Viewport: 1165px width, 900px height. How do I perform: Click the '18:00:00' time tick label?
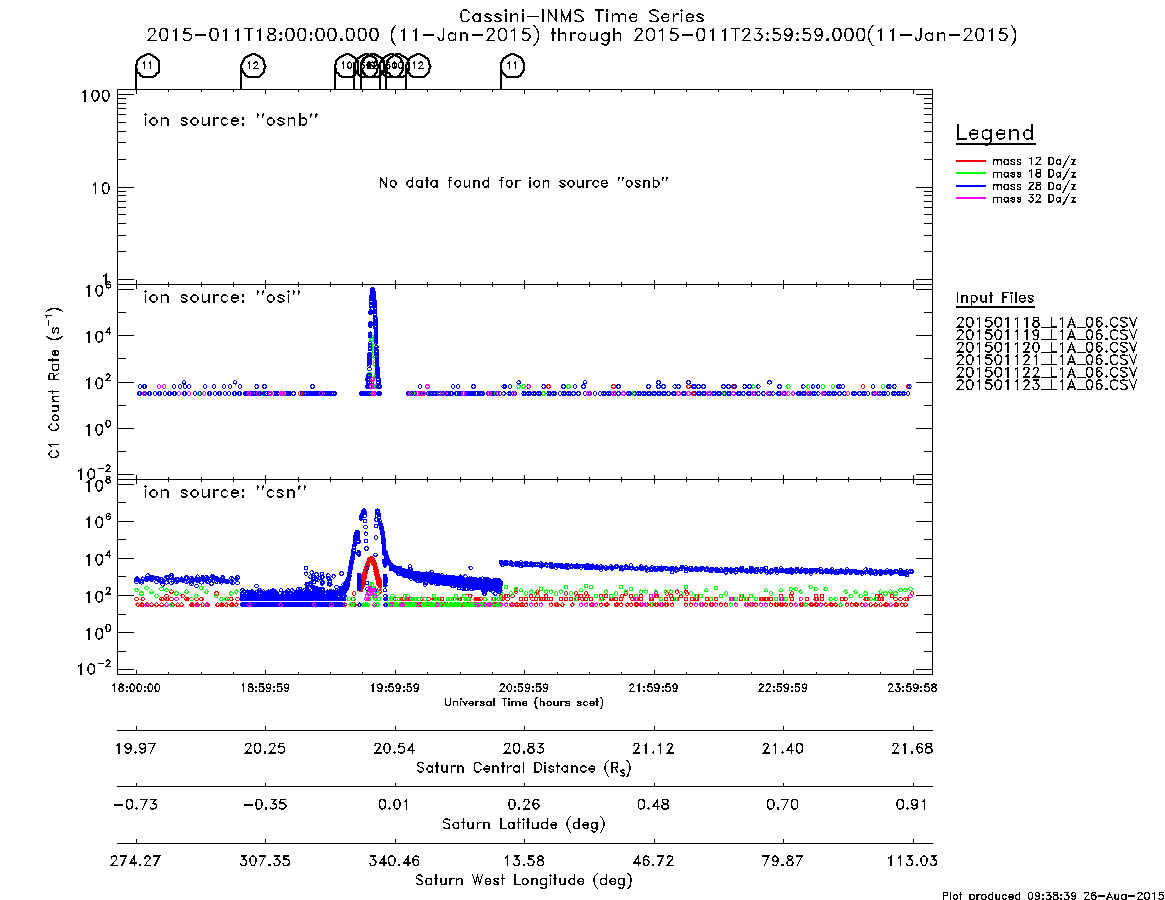click(136, 688)
